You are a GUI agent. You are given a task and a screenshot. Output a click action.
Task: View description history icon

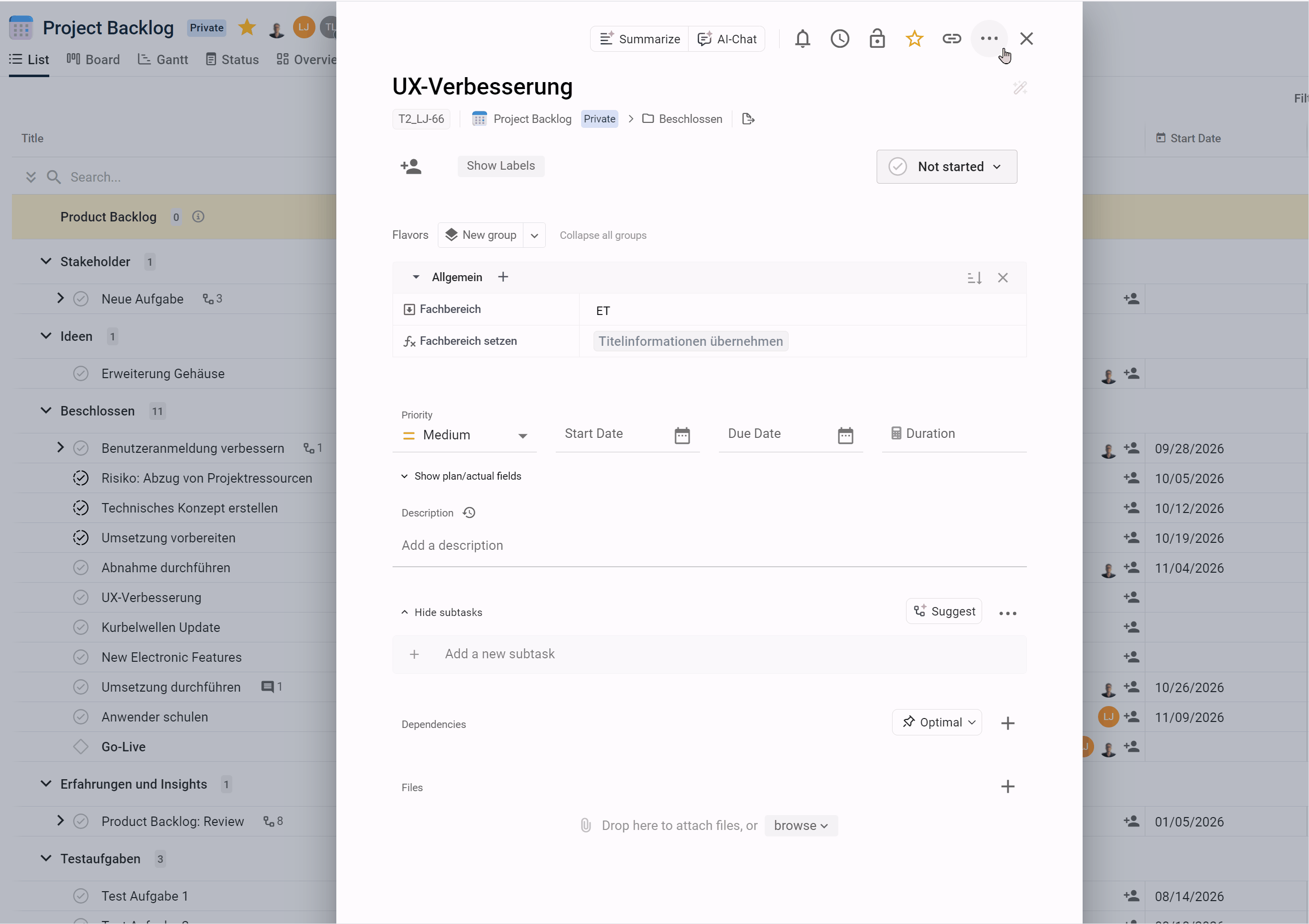click(x=469, y=513)
